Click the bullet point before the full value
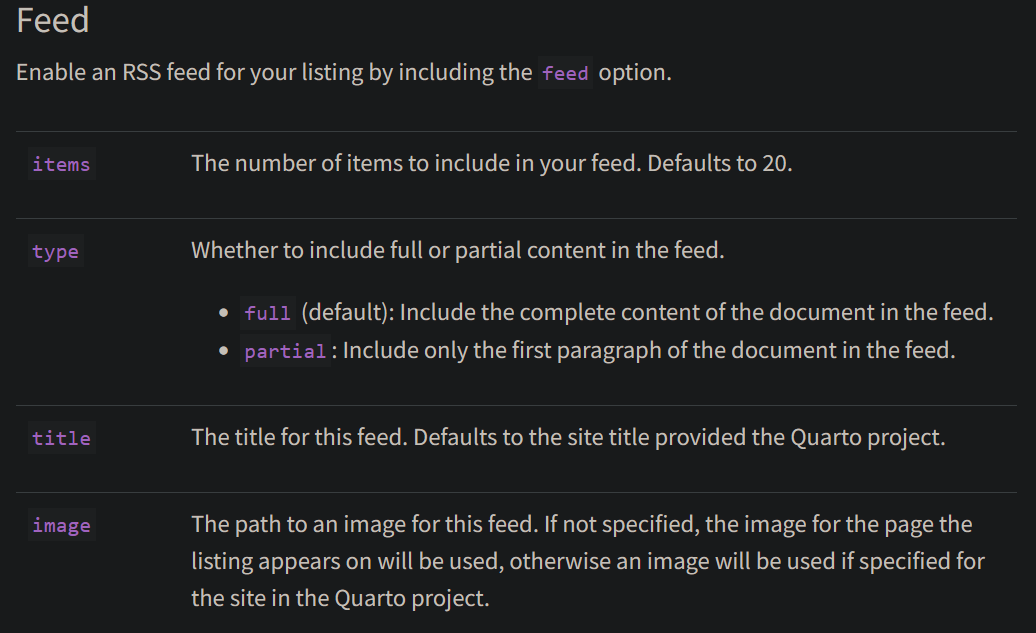Screen dimensions: 1036x633 (224, 313)
